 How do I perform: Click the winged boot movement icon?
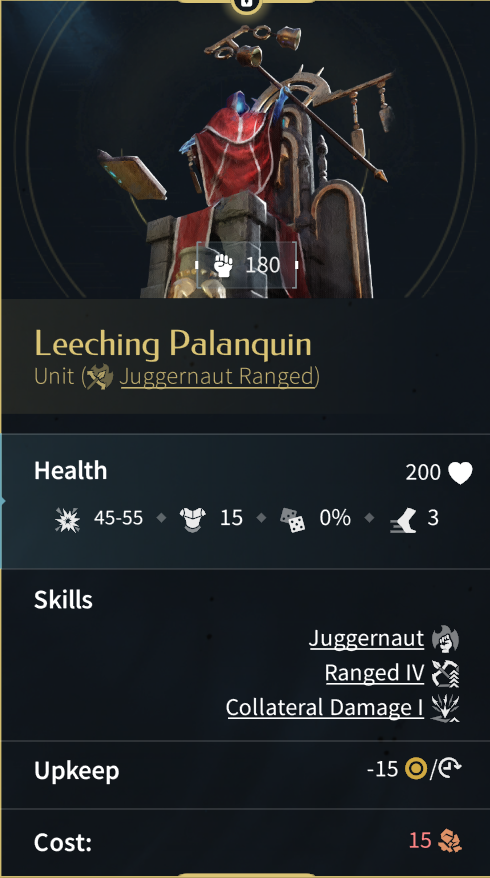[x=403, y=520]
